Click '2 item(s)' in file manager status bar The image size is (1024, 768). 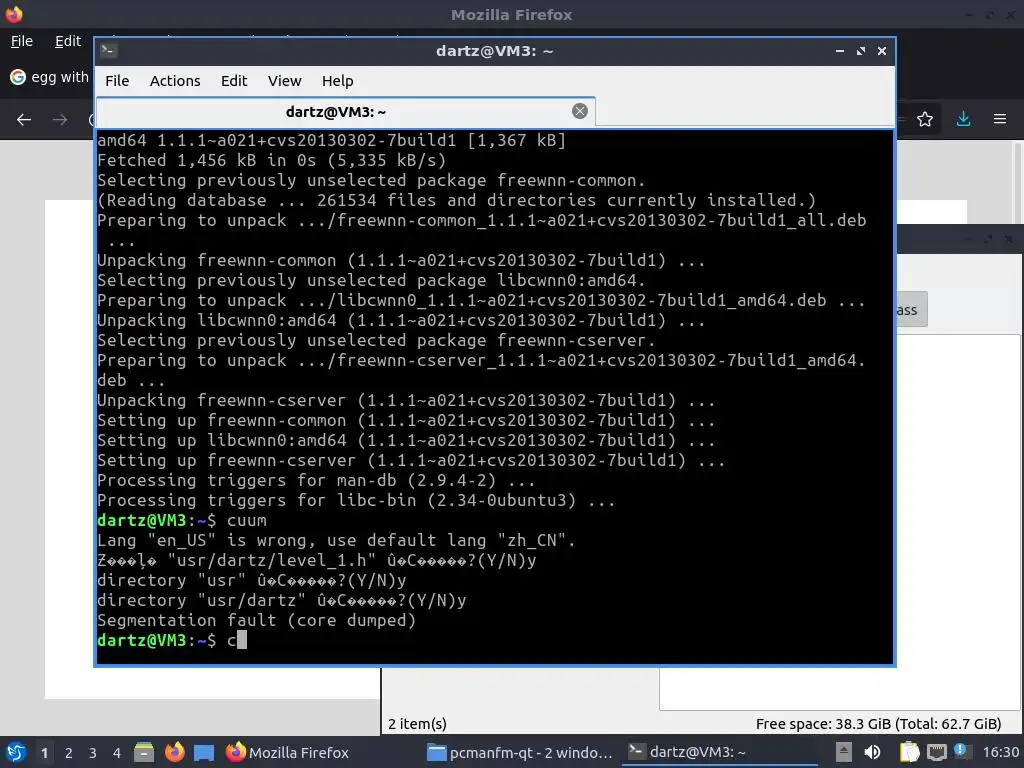[417, 724]
